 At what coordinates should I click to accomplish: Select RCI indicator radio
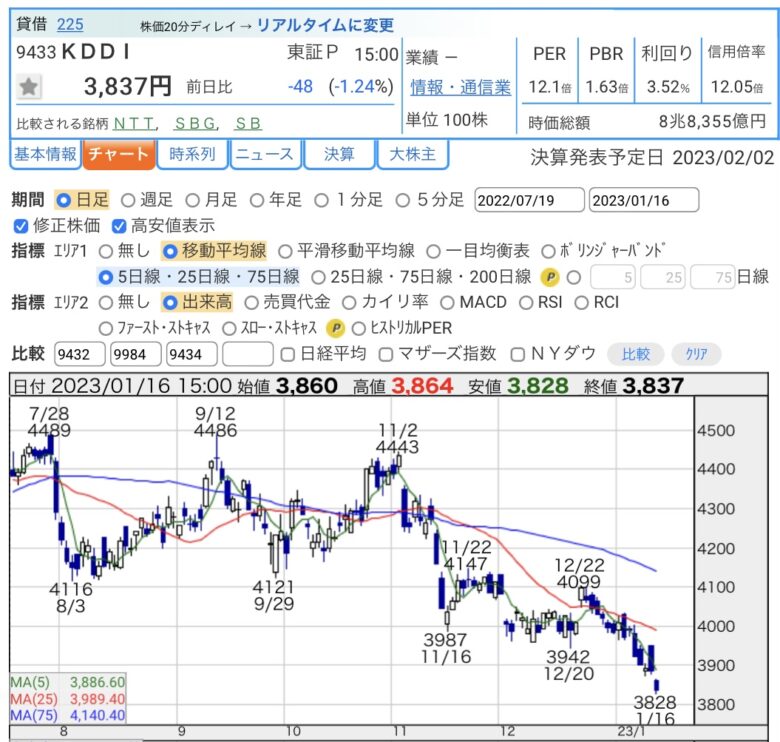pyautogui.click(x=582, y=303)
